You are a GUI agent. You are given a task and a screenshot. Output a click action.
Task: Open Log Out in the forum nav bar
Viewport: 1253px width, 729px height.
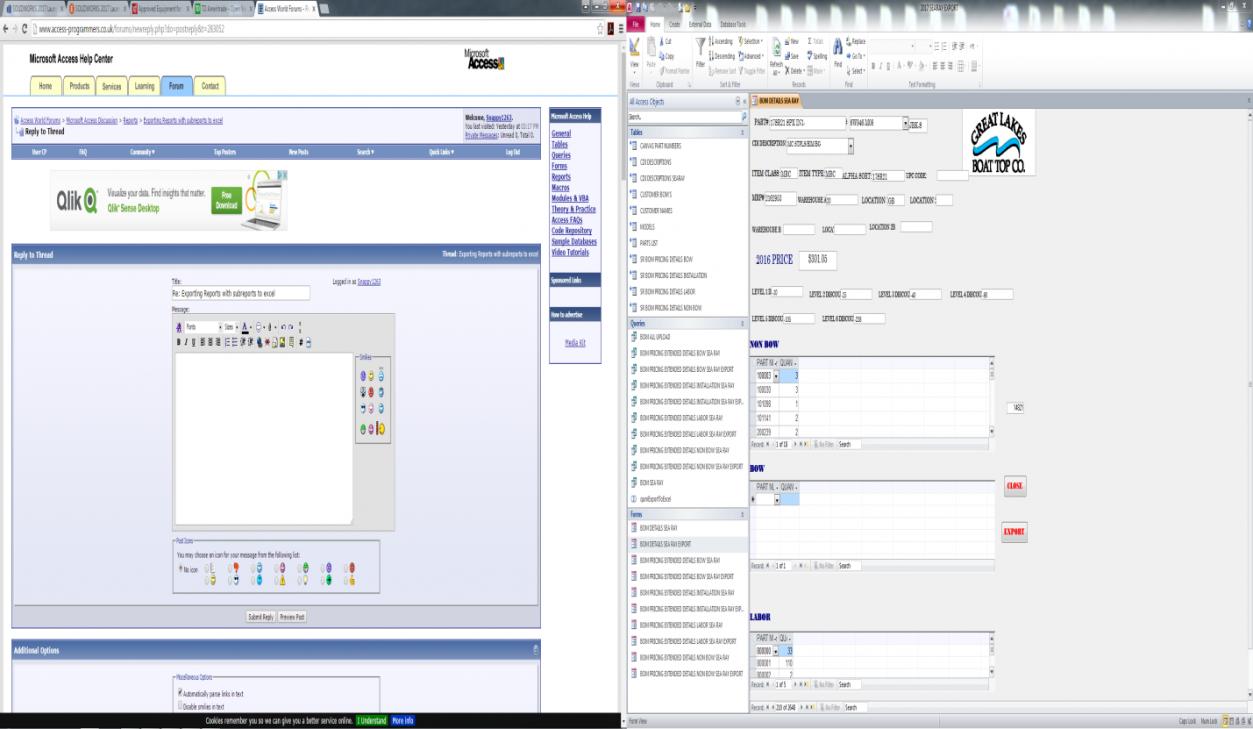pos(513,151)
